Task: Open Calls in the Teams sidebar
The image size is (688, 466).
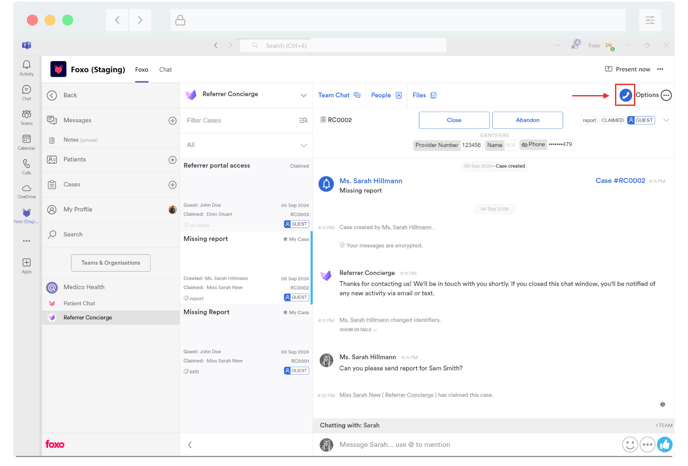Action: [26, 166]
